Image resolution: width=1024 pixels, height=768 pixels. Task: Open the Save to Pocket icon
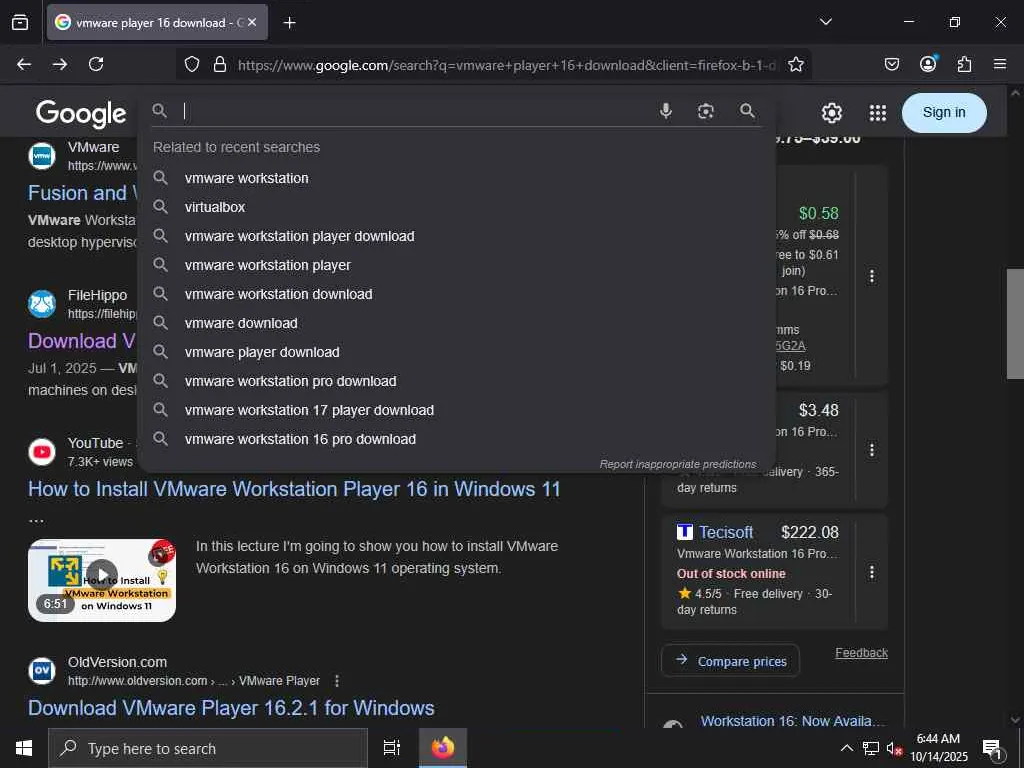coord(891,64)
